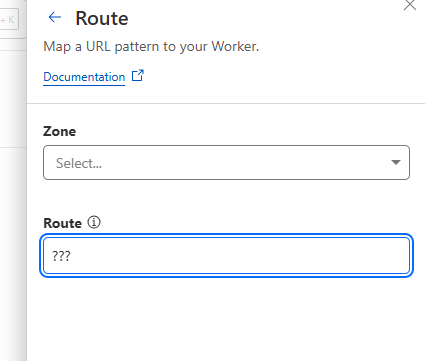425x361 pixels.
Task: Click the middle of Zone select box
Action: click(226, 162)
